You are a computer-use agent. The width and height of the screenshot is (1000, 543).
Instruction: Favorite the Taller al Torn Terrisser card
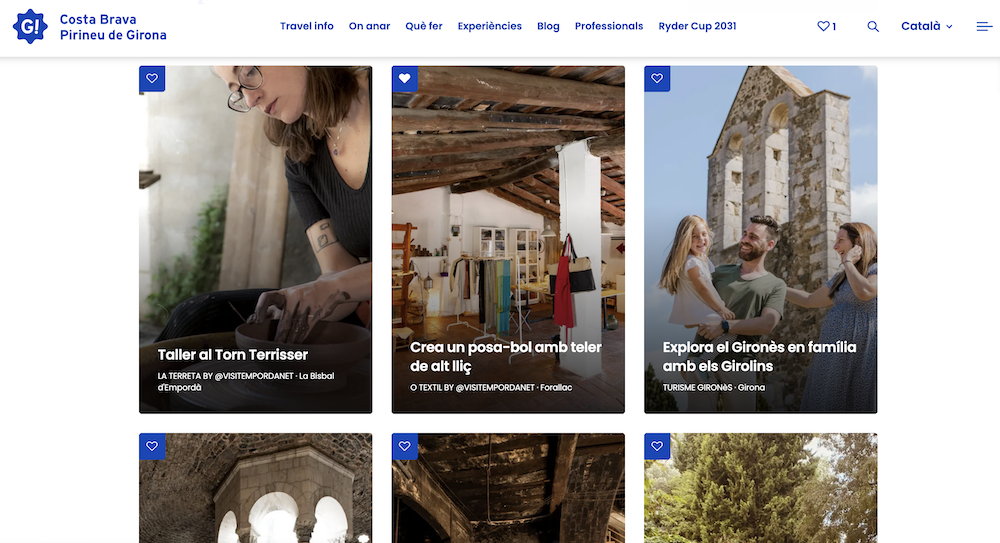152,79
